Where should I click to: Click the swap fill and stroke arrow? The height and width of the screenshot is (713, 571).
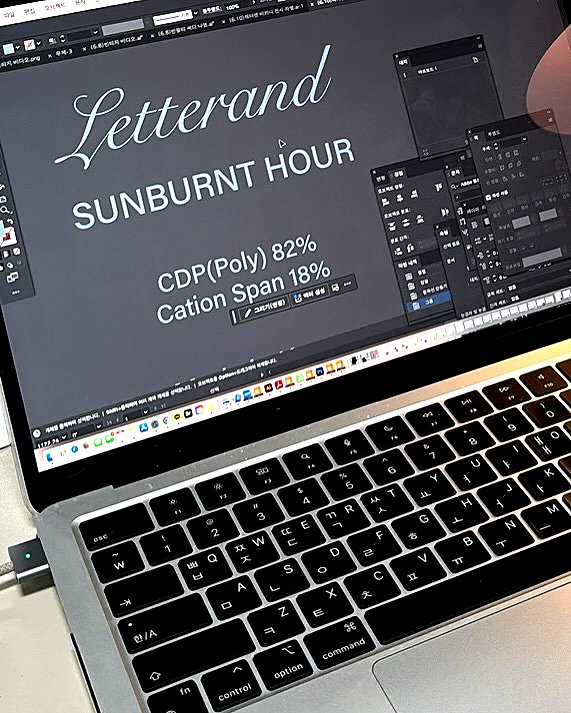(10, 222)
